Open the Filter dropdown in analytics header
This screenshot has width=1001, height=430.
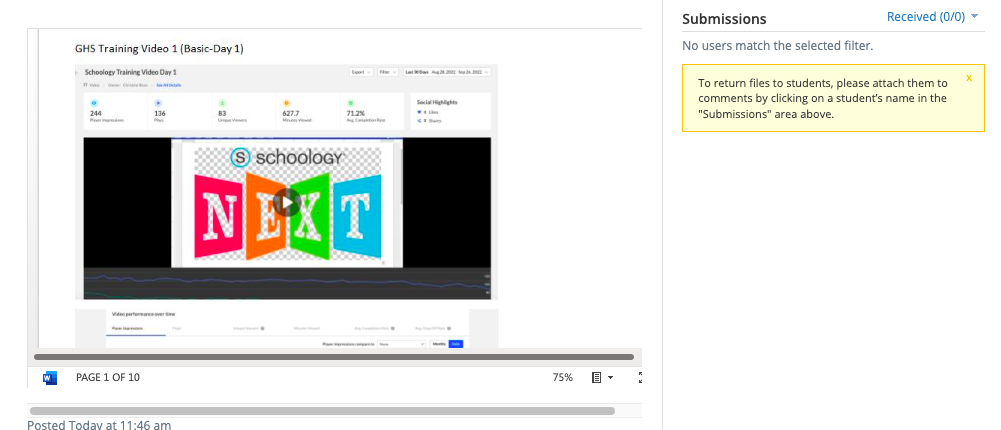tap(388, 72)
